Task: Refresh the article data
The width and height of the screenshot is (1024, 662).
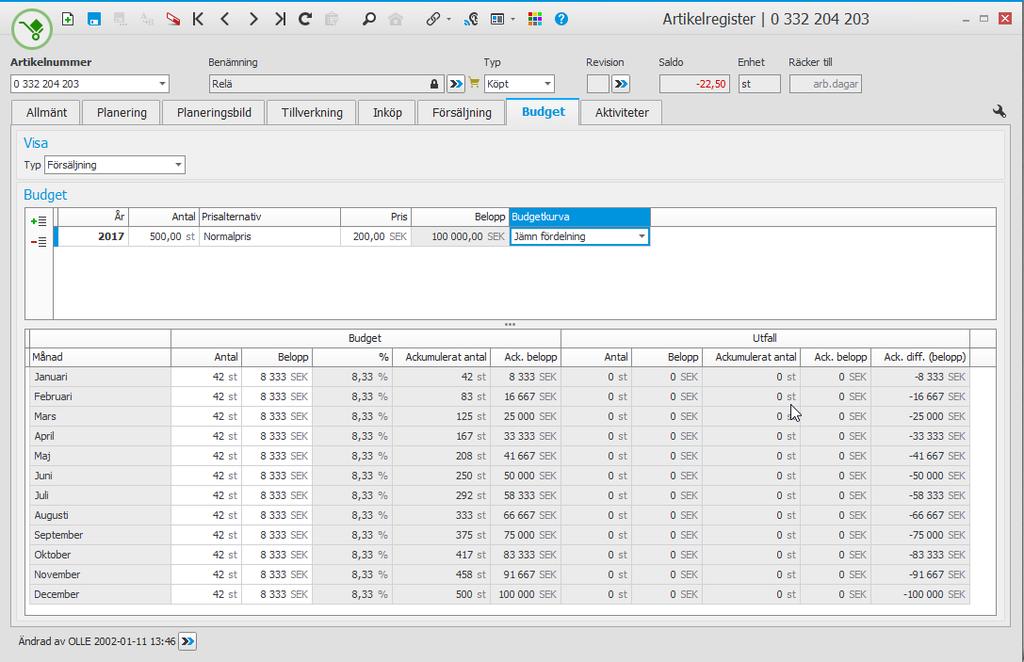Action: point(305,19)
